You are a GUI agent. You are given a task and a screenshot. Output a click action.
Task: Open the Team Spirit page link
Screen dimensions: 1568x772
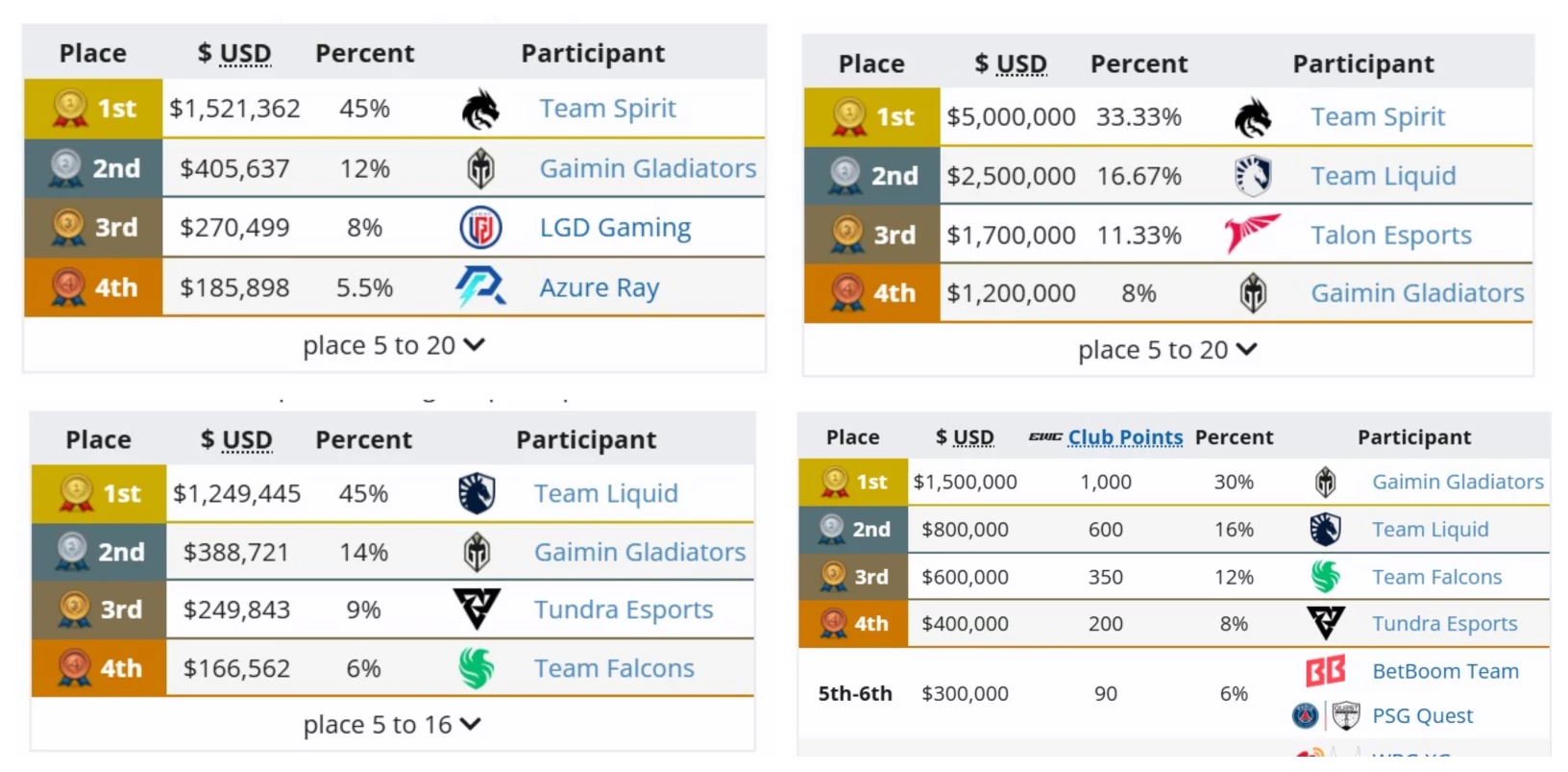point(607,109)
